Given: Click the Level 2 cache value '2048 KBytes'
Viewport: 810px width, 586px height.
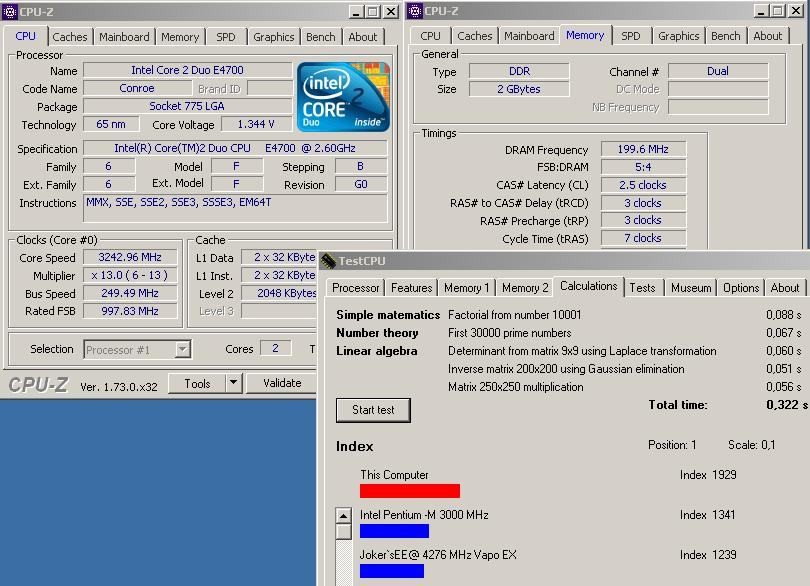Looking at the screenshot, I should click(279, 293).
